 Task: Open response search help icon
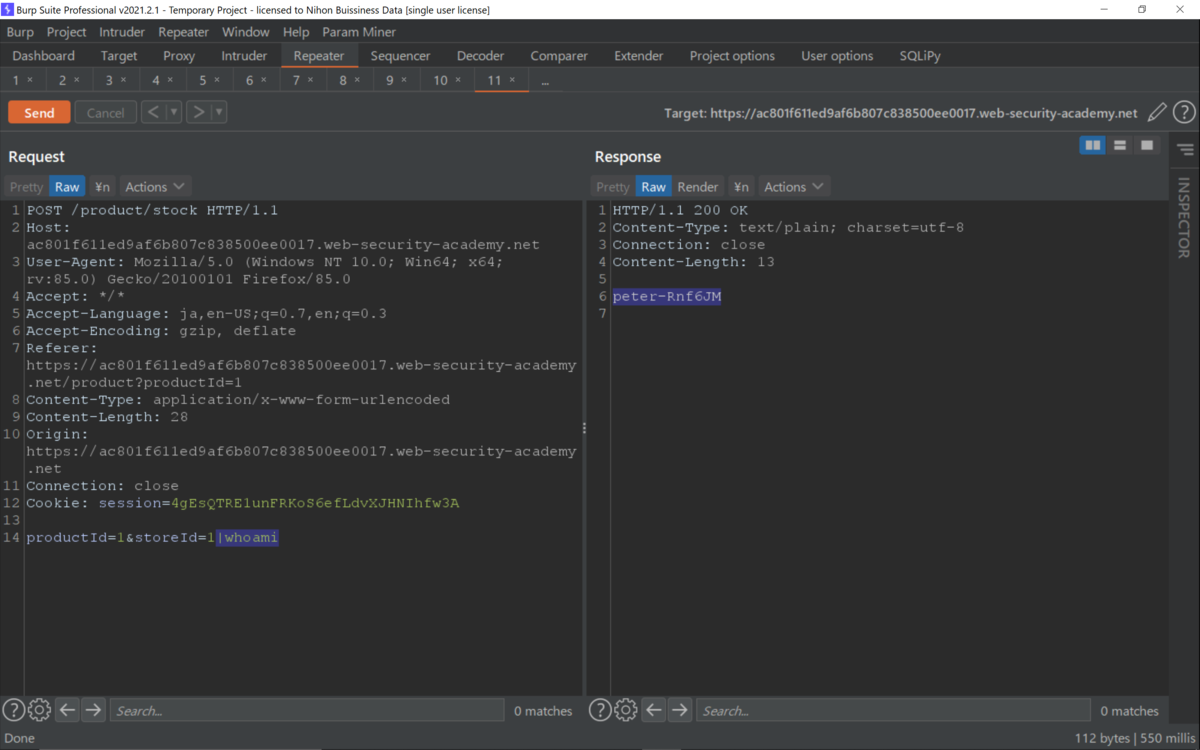(x=600, y=710)
